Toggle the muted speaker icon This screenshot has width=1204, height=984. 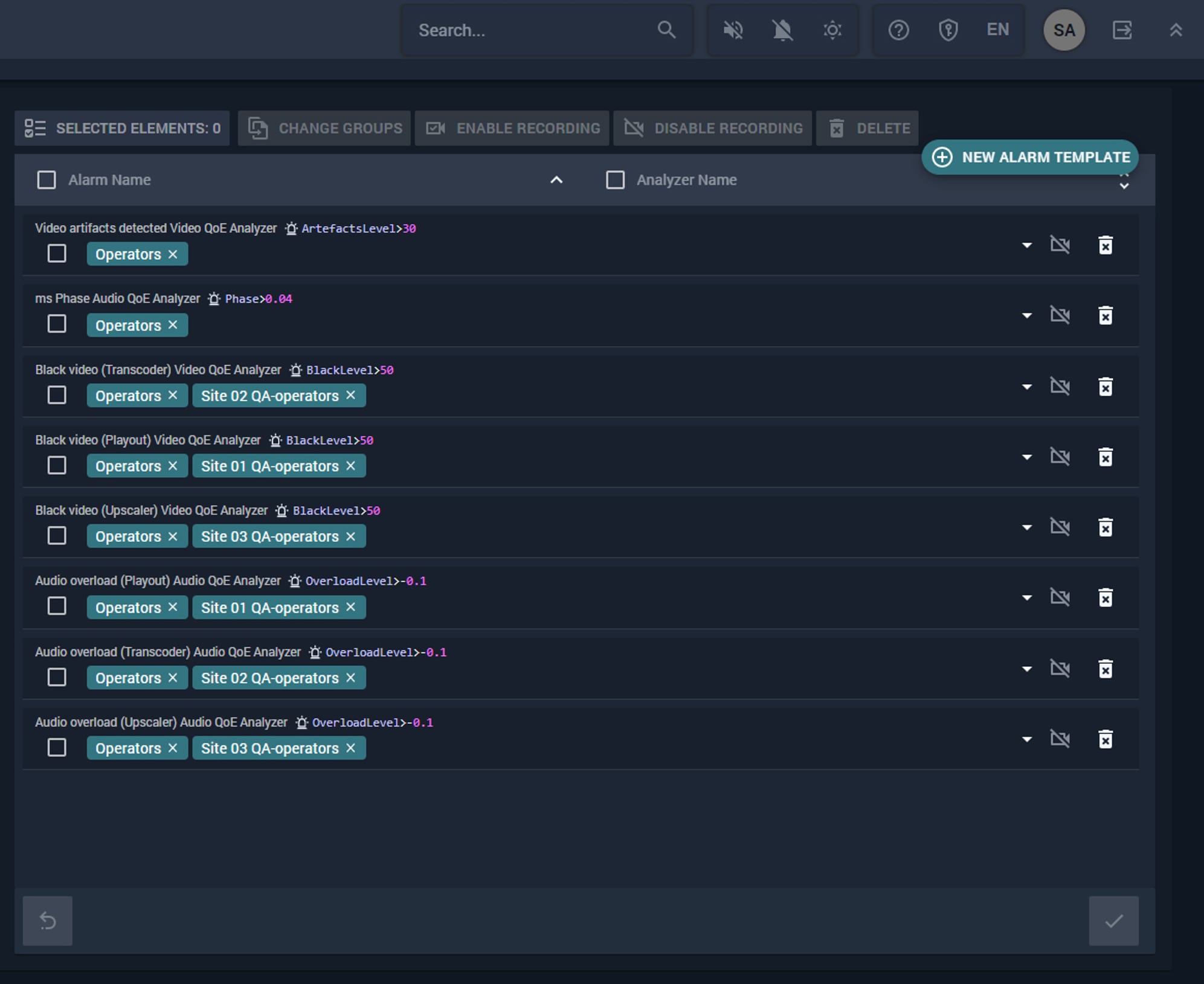(x=733, y=30)
